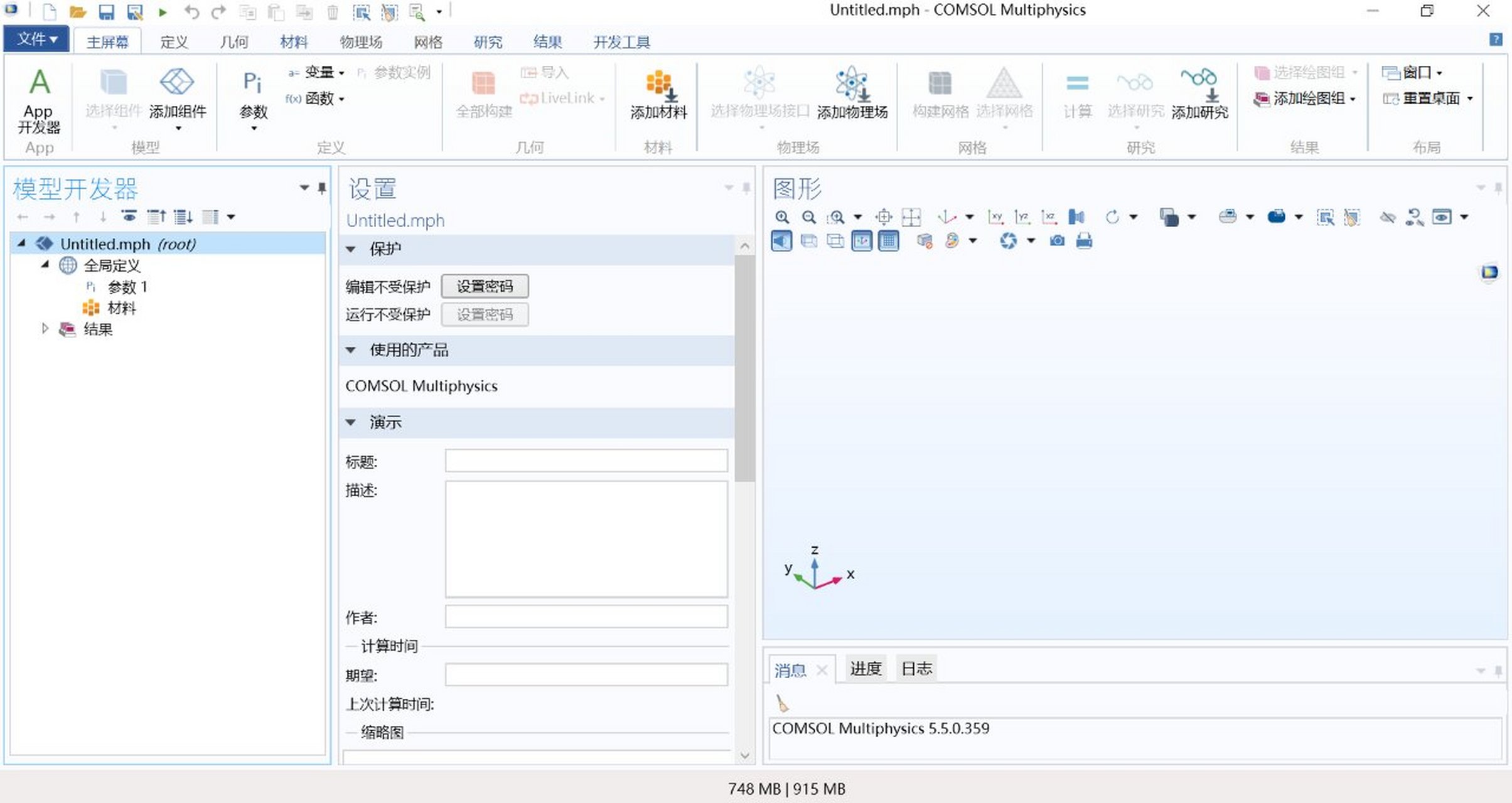Viewport: 1512px width, 803px height.
Task: Open the App 开发器 (Application Builder)
Action: pyautogui.click(x=39, y=100)
